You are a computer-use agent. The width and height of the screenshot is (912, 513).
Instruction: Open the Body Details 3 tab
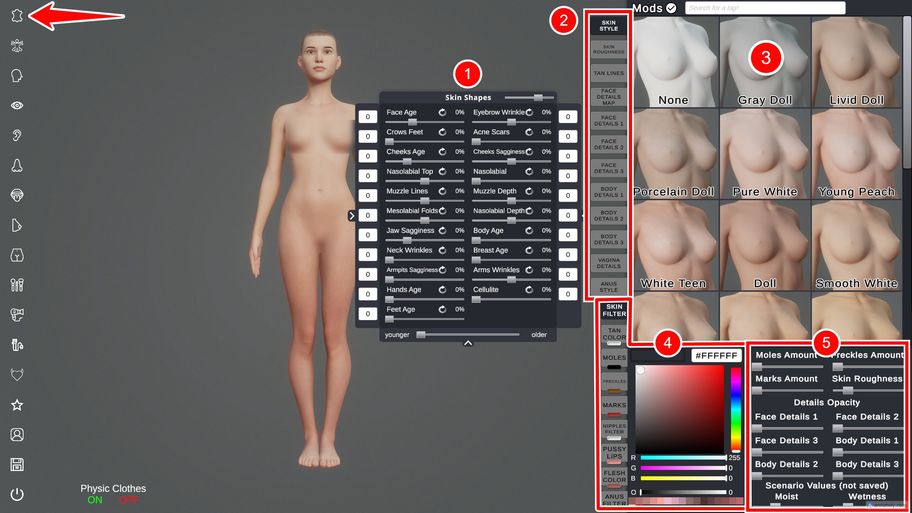(608, 240)
